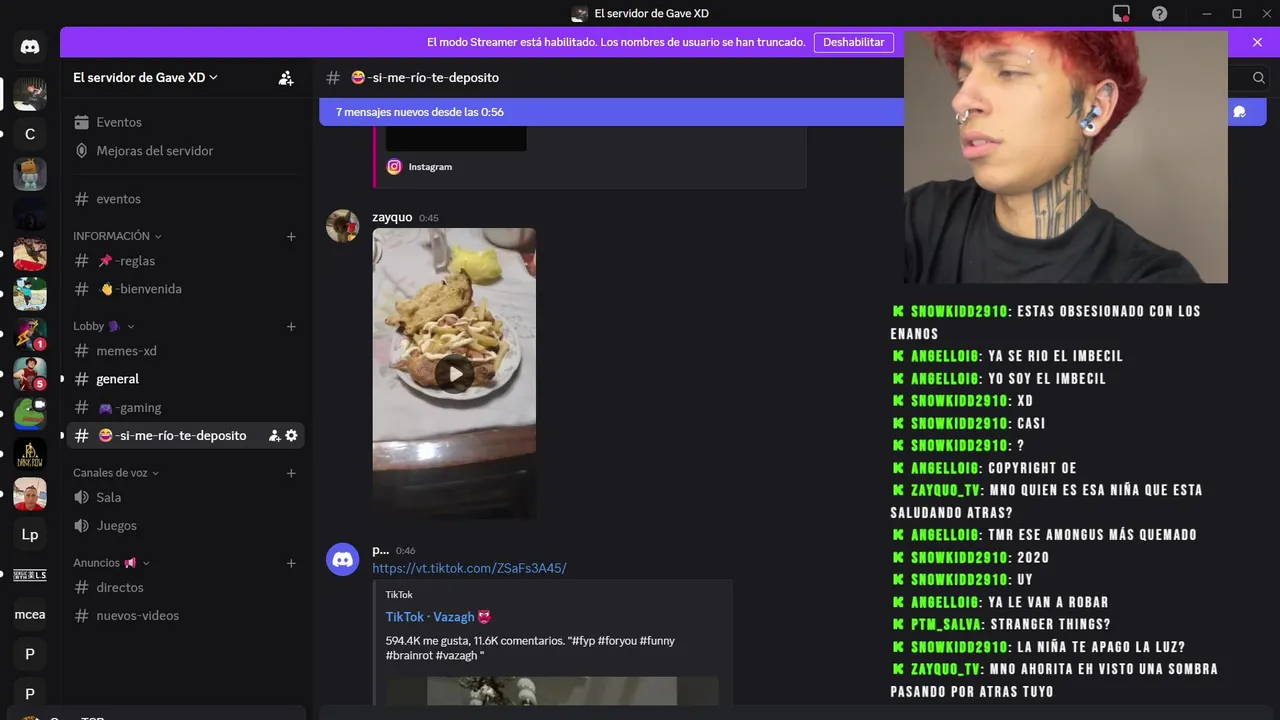Select the Pepe frog server icon

[30, 413]
